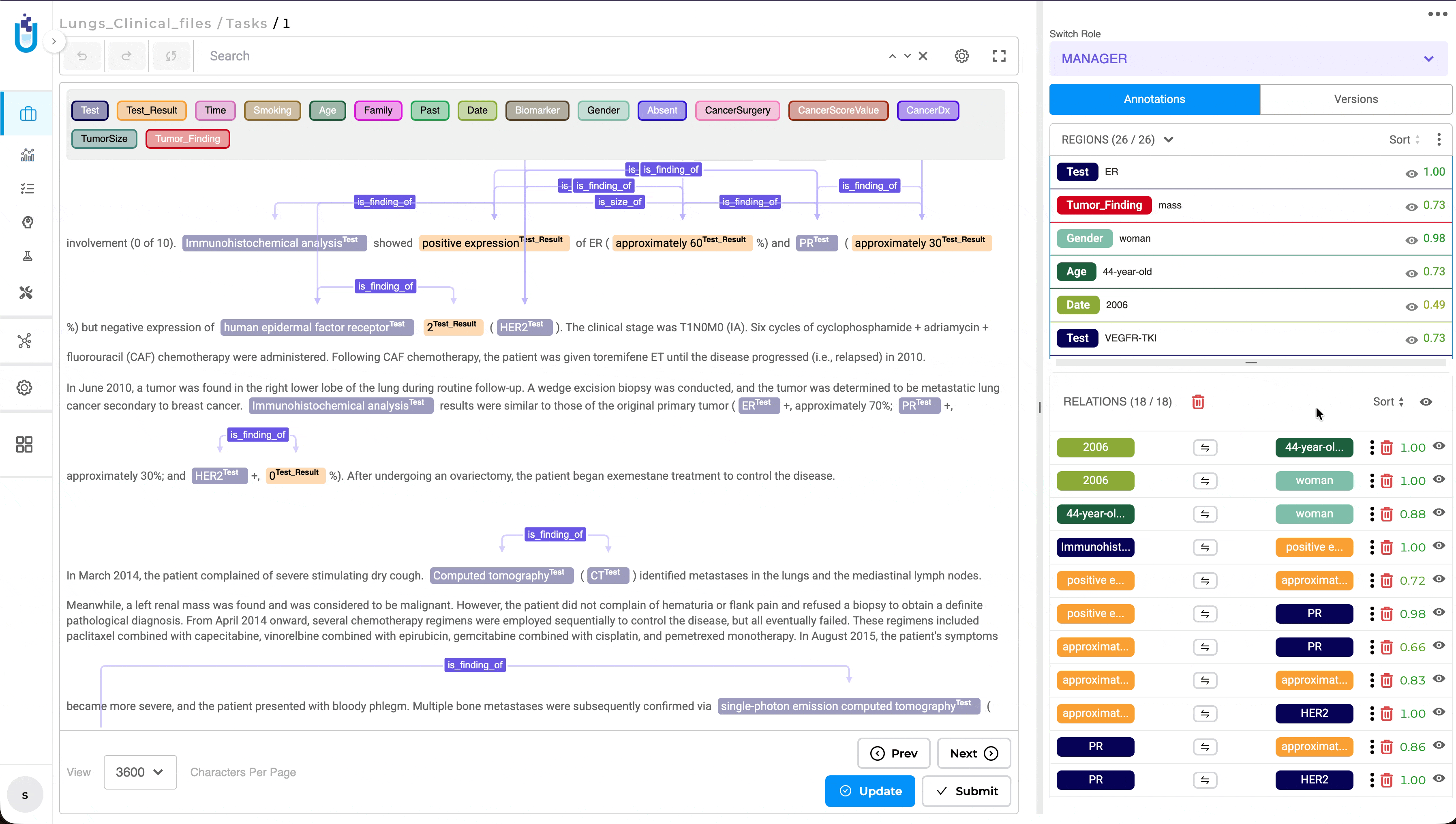Viewport: 1456px width, 824px height.
Task: Clear the search with the X icon
Action: [923, 56]
